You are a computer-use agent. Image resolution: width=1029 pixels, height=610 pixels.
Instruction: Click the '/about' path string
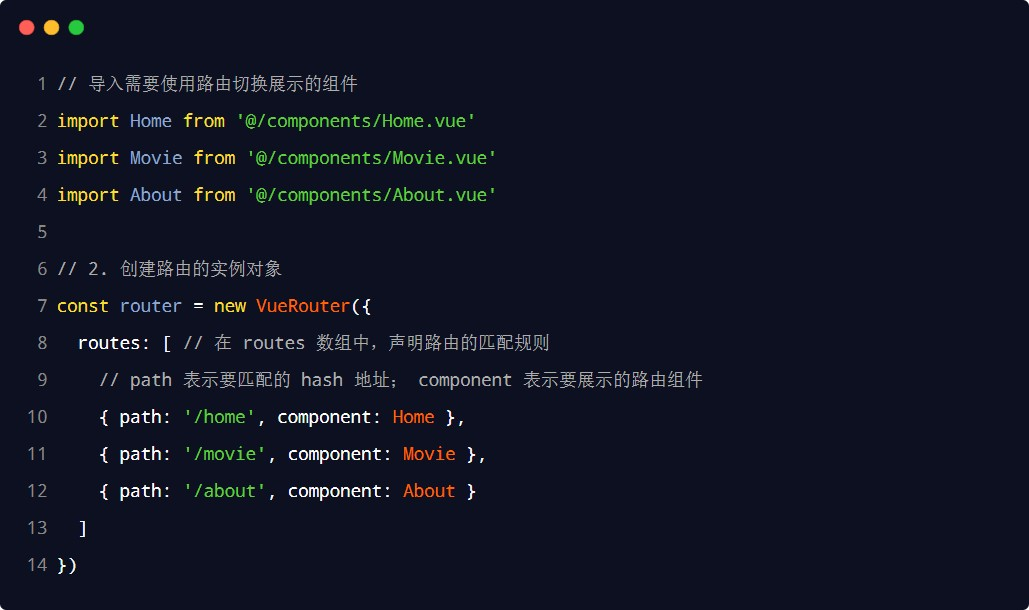224,491
